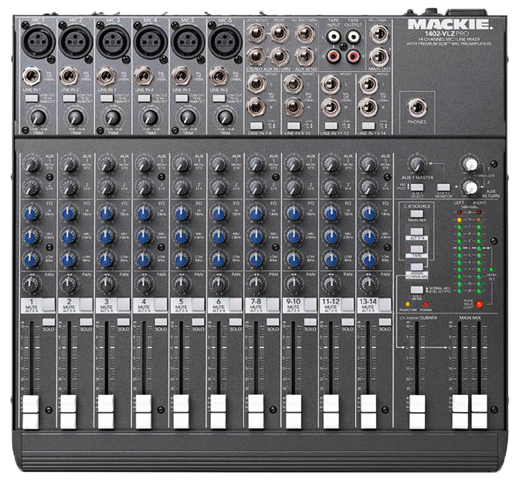Click the channel 5 TRIM knob
This screenshot has width=519, height=480.
(188, 117)
